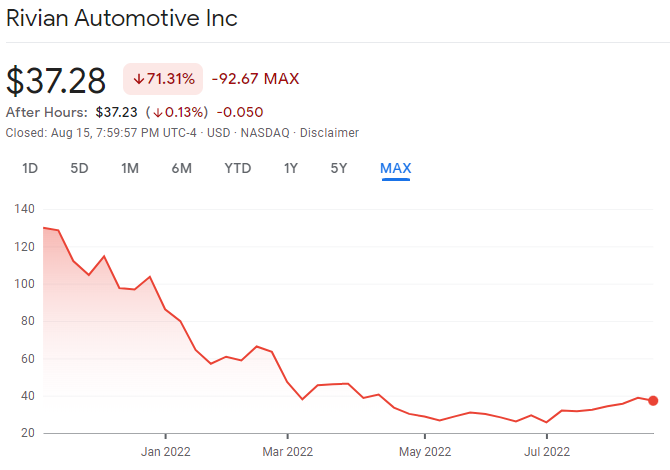670x470 pixels.
Task: Click the $37.23 after-hours price
Action: coord(116,112)
